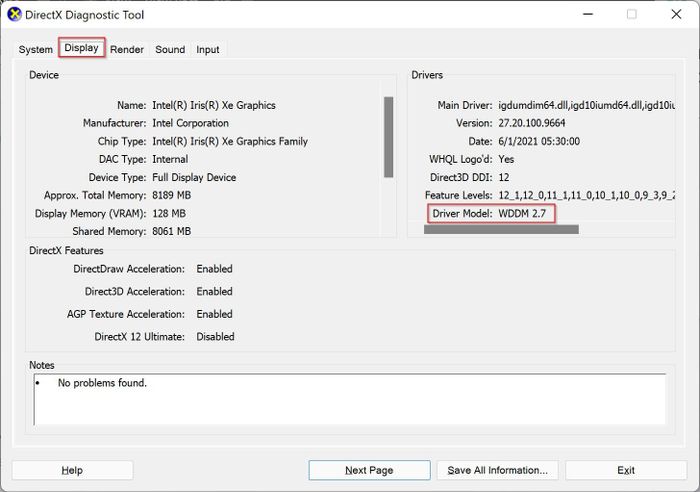Click the version '27.20.100.9664' value

[x=532, y=123]
